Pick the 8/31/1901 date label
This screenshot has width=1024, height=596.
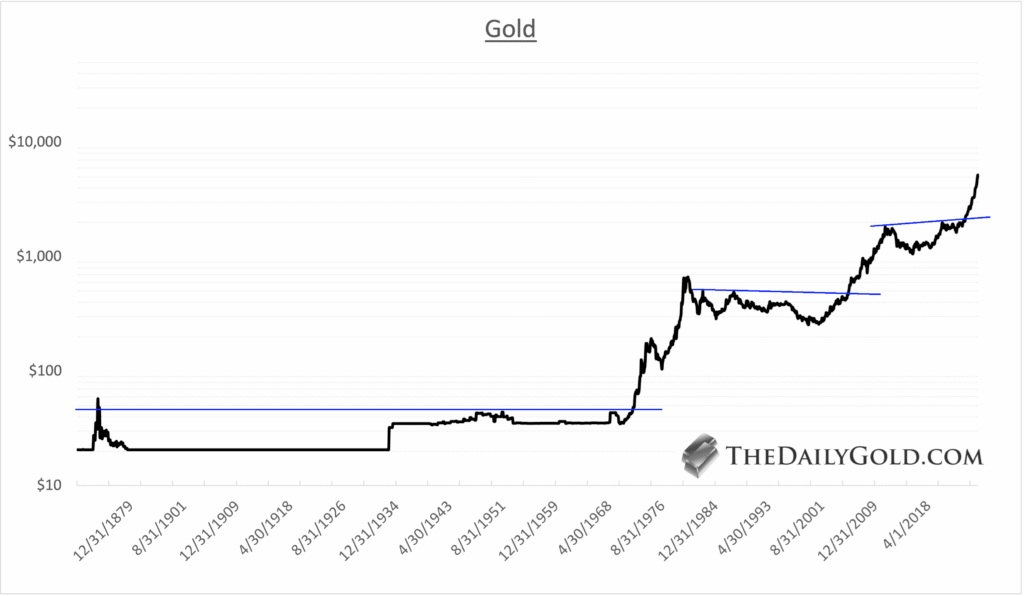[x=159, y=522]
